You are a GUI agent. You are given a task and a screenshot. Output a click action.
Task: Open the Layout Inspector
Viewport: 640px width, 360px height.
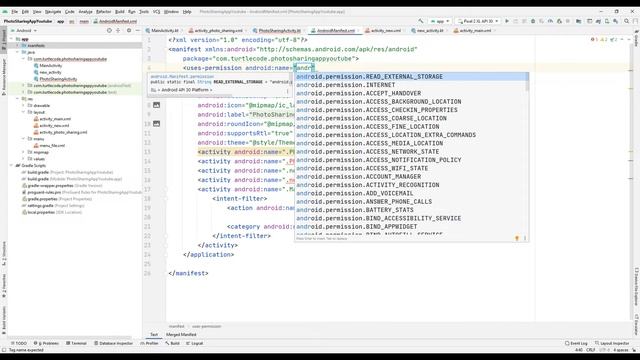[612, 343]
